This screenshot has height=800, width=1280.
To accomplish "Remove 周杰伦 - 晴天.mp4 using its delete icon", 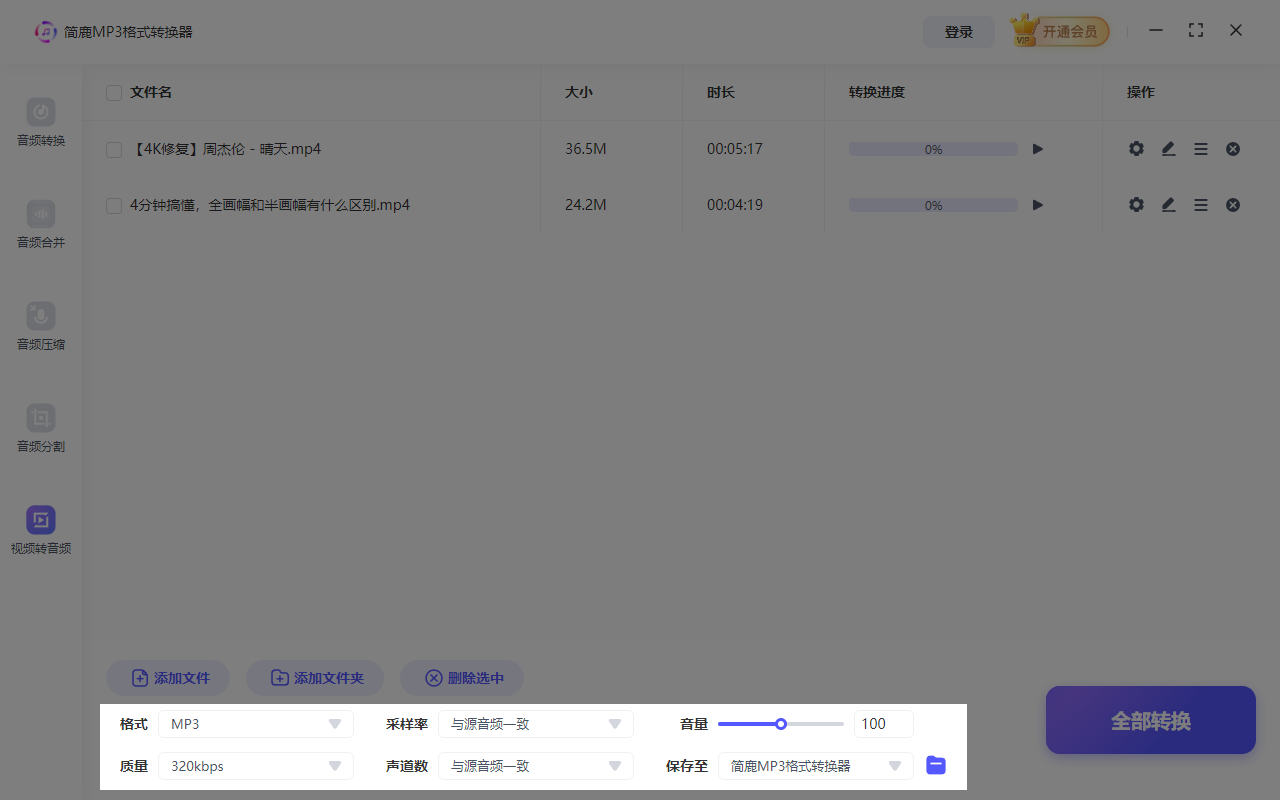I will (x=1233, y=148).
